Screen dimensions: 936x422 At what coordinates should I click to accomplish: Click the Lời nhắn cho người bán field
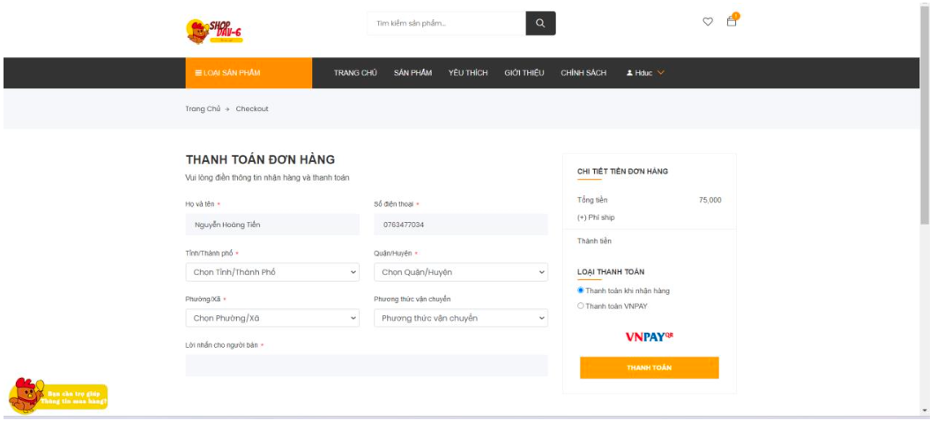point(367,365)
